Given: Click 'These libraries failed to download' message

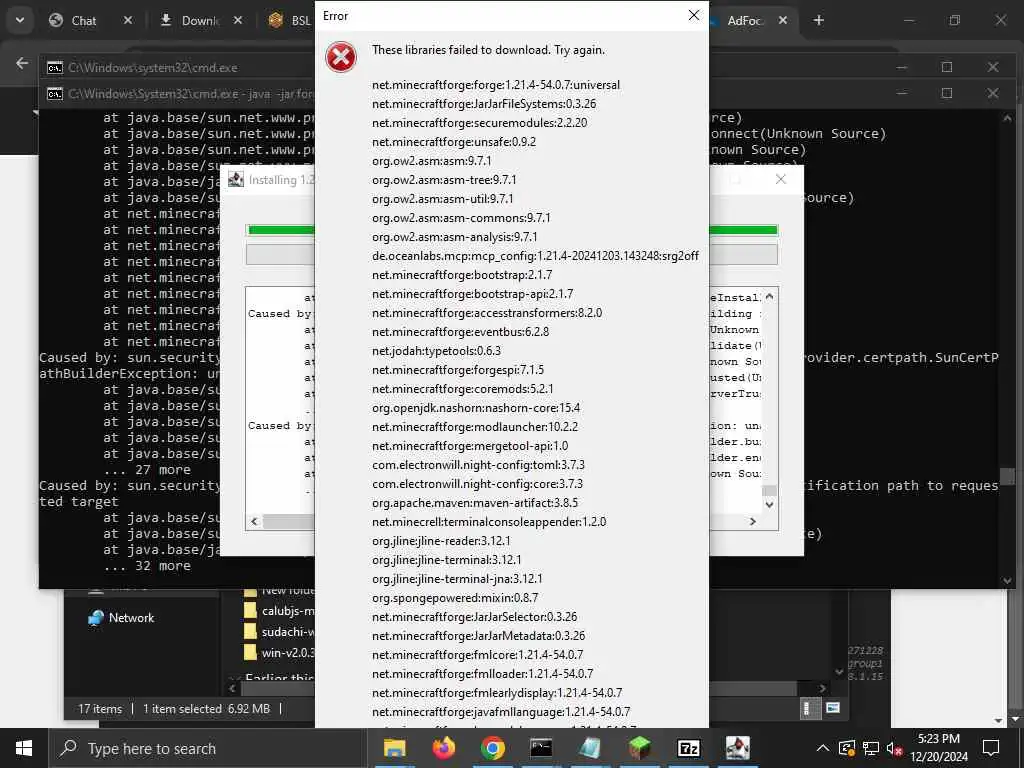Looking at the screenshot, I should click(x=488, y=50).
